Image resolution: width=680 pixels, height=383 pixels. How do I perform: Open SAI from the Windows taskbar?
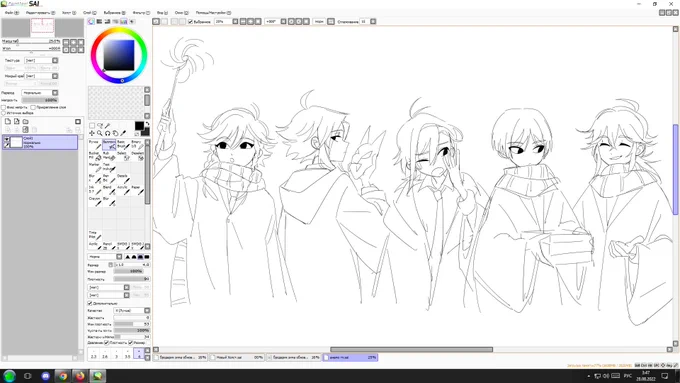pyautogui.click(x=98, y=376)
